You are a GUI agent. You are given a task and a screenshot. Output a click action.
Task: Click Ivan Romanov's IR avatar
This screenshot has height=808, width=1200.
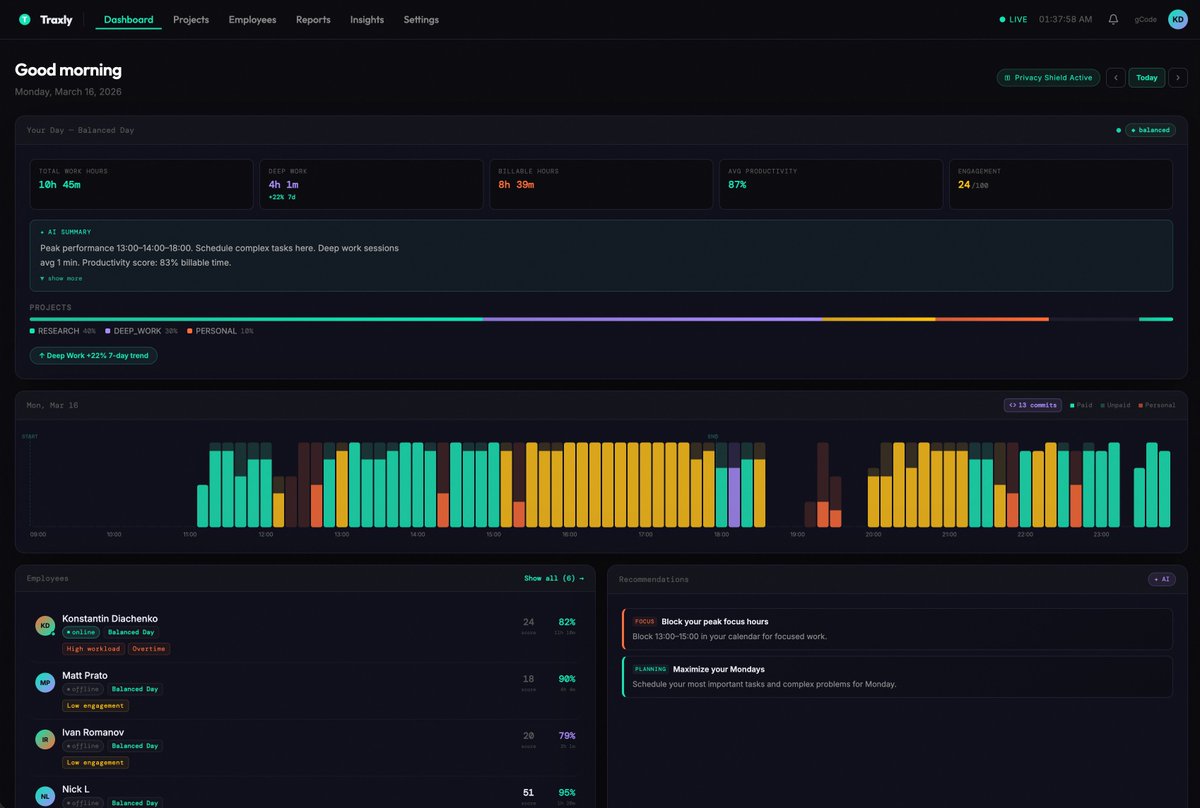tap(45, 739)
